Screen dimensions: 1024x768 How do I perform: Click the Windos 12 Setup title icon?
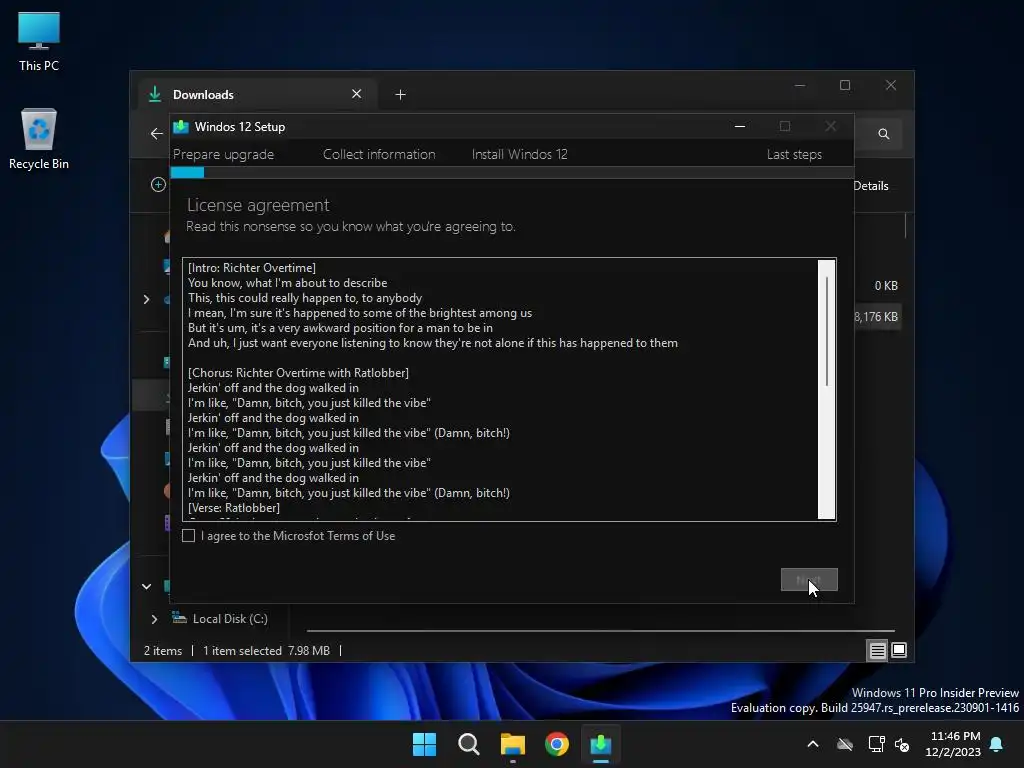click(181, 127)
